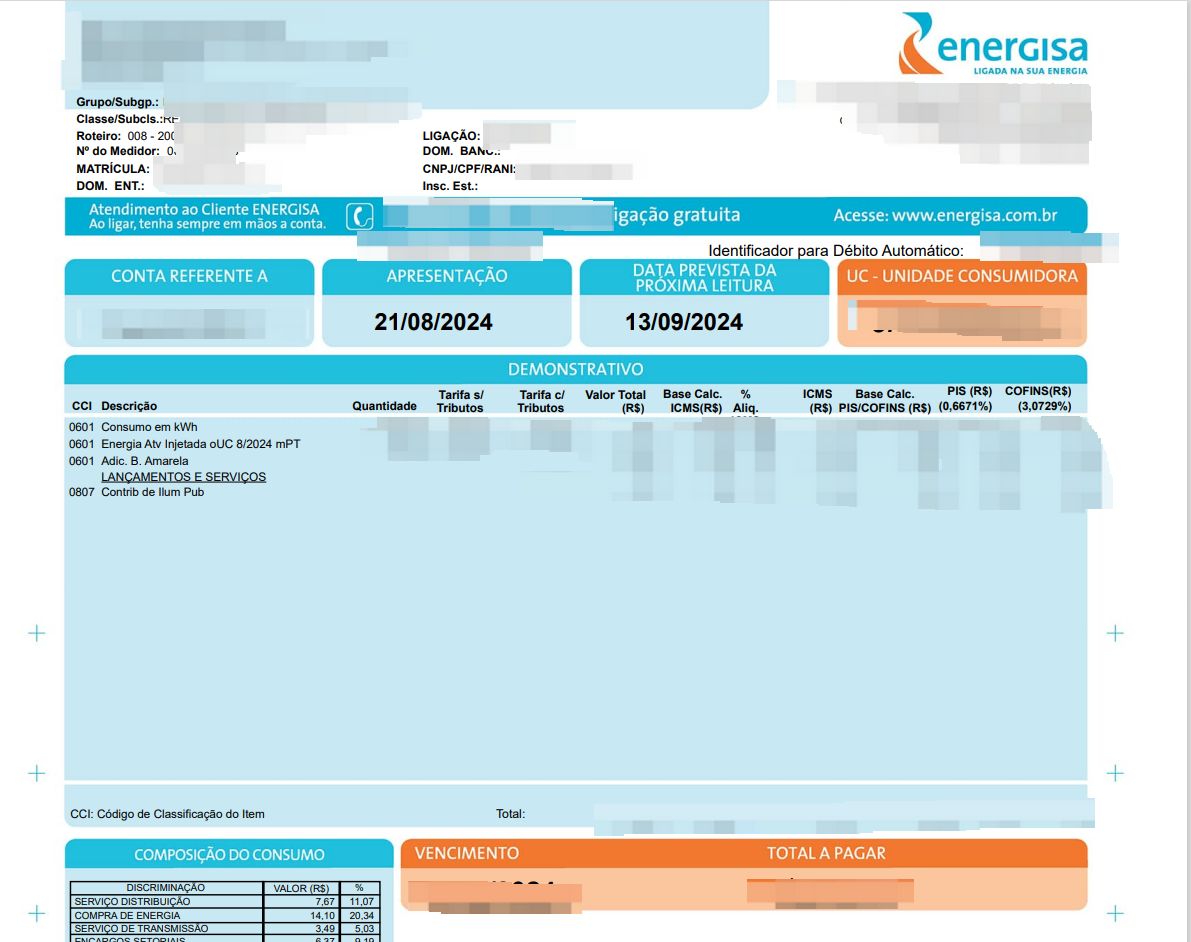The height and width of the screenshot is (942, 1191).
Task: Click the 'Classe/Subcls.:' label
Action: pyautogui.click(x=119, y=119)
